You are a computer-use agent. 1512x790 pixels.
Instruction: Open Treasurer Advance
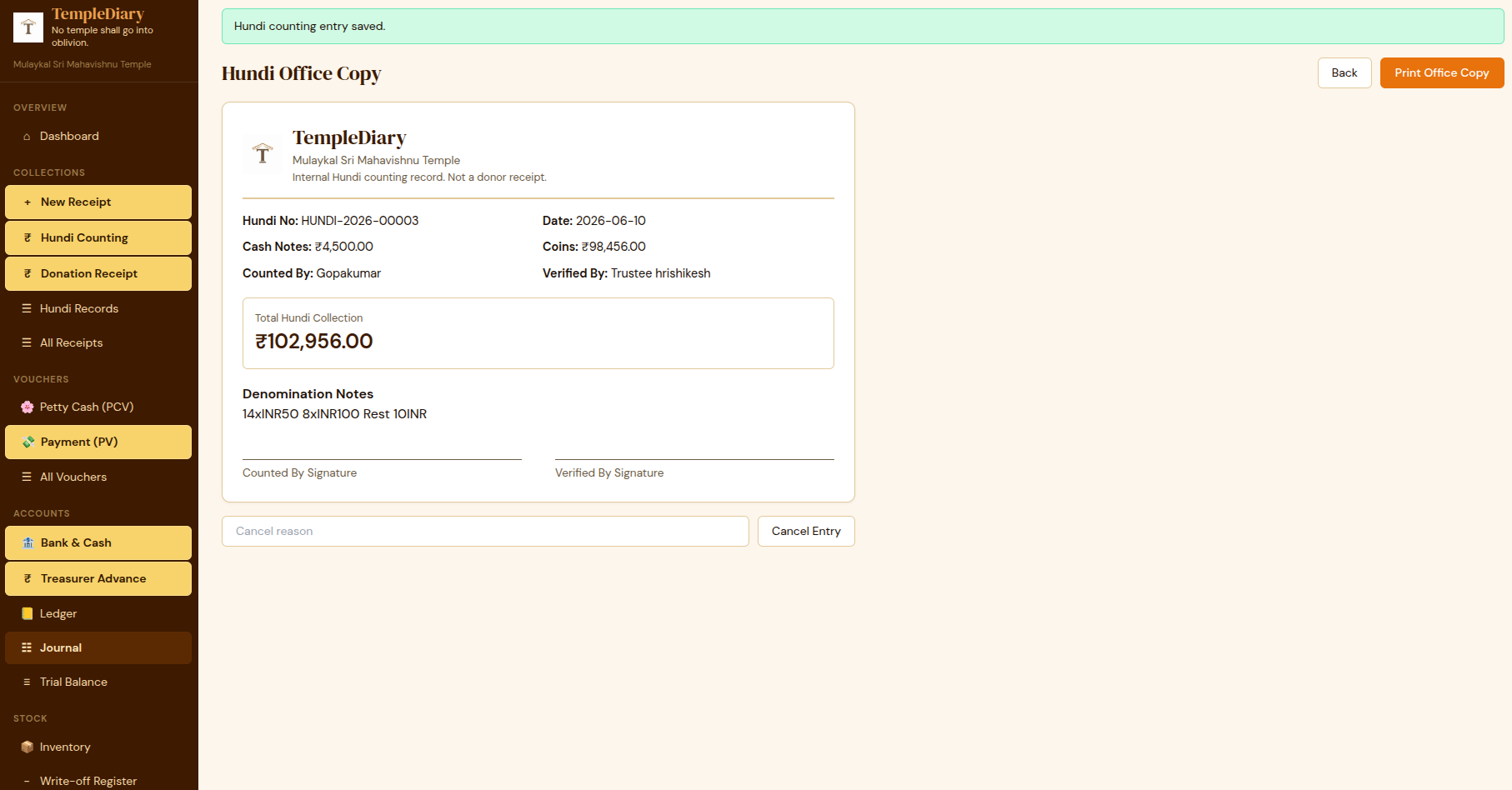click(98, 579)
